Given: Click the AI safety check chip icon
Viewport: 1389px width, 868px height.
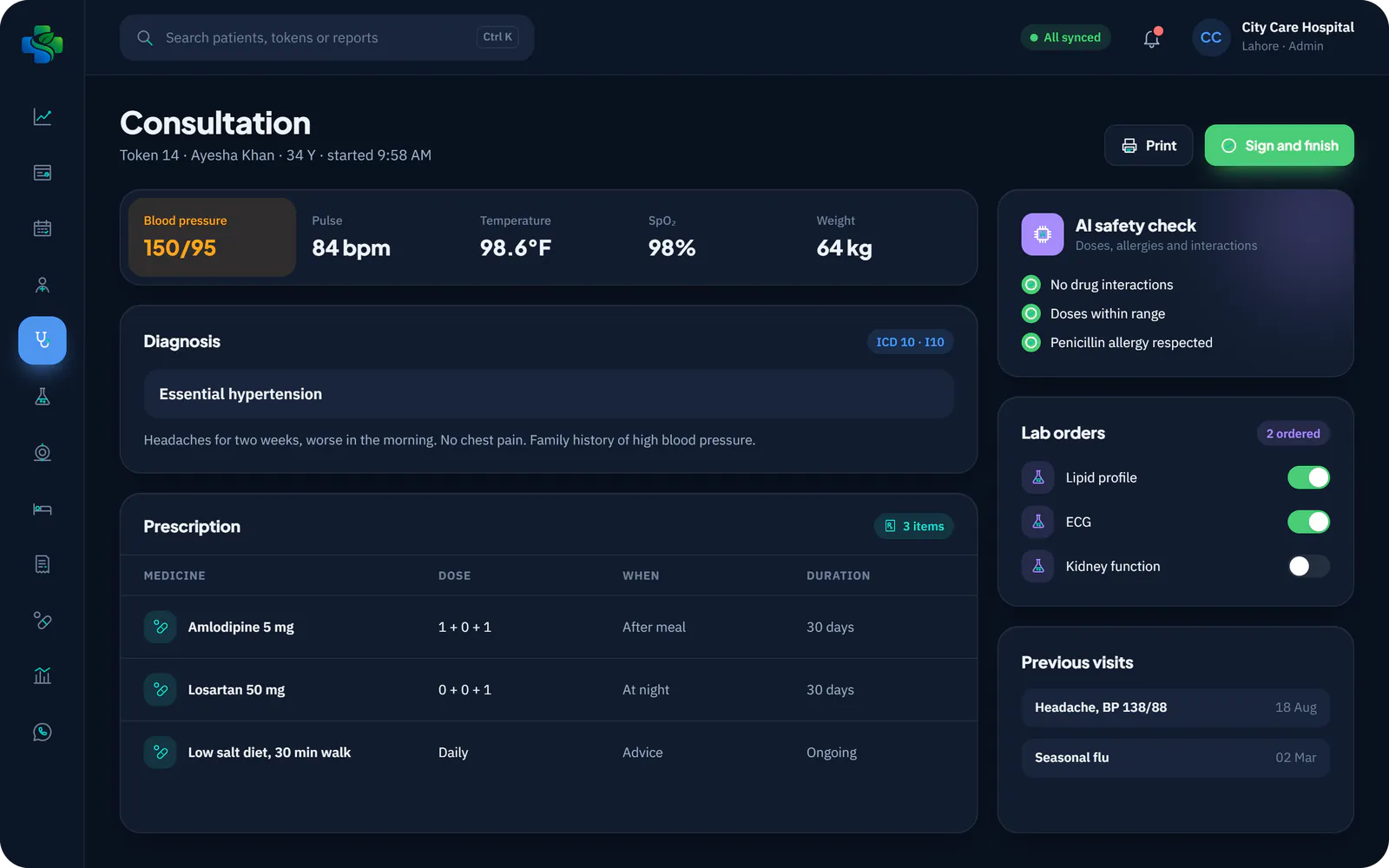Looking at the screenshot, I should point(1043,234).
